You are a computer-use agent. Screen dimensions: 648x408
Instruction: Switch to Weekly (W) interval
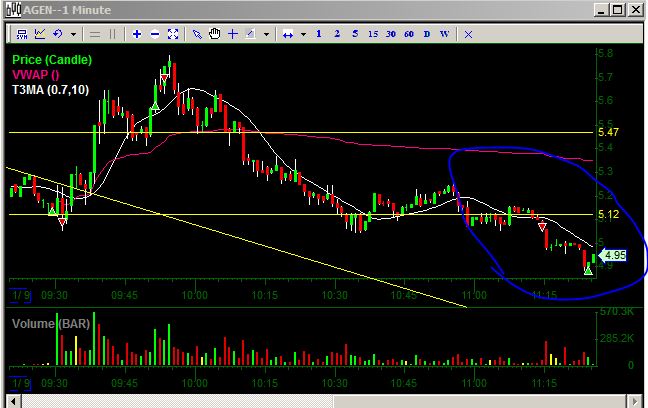[x=445, y=34]
